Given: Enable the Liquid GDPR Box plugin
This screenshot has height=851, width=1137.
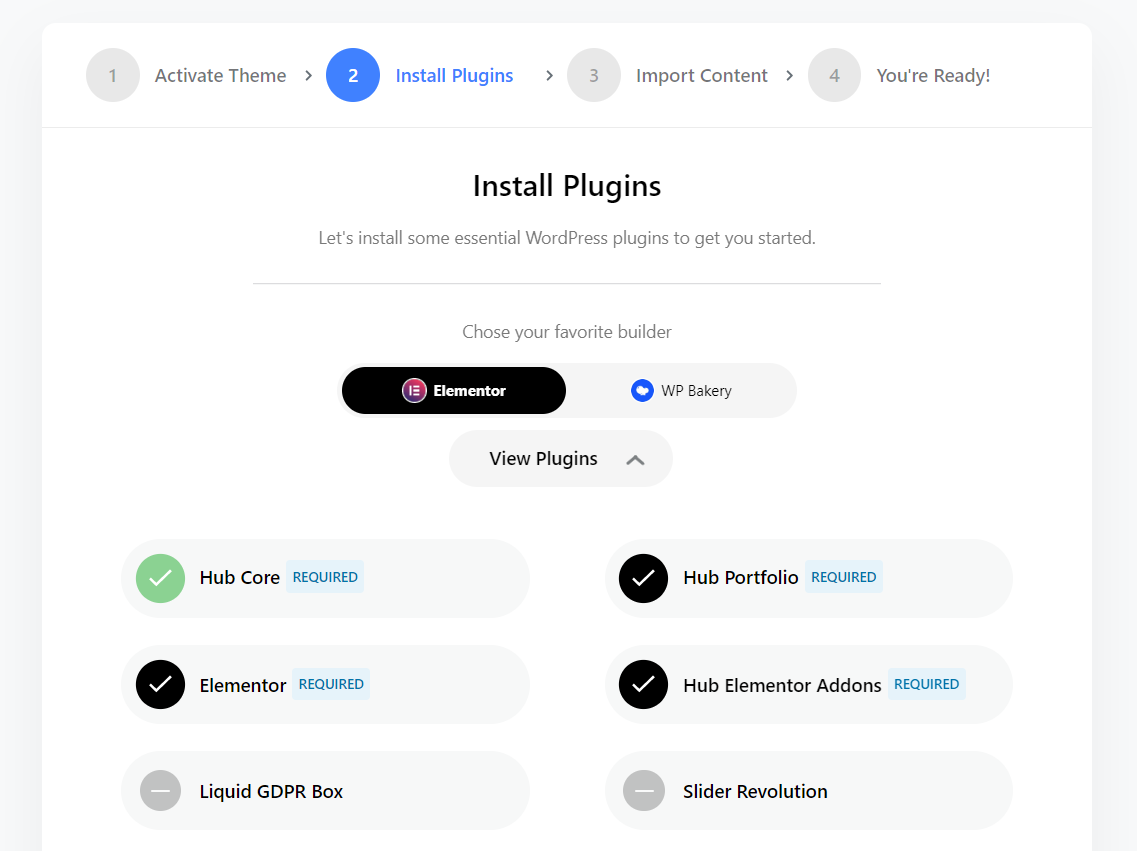Looking at the screenshot, I should (x=160, y=791).
